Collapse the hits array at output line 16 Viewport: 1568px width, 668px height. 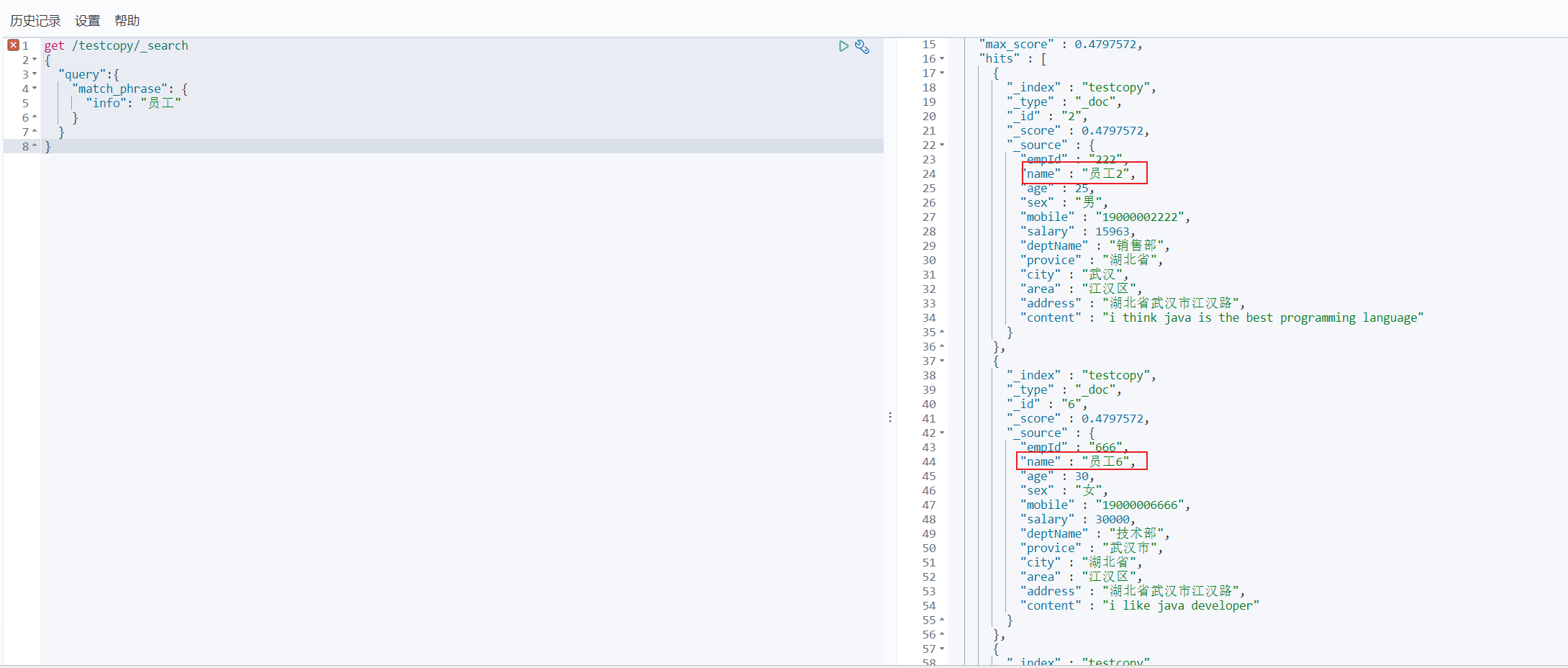pos(942,59)
